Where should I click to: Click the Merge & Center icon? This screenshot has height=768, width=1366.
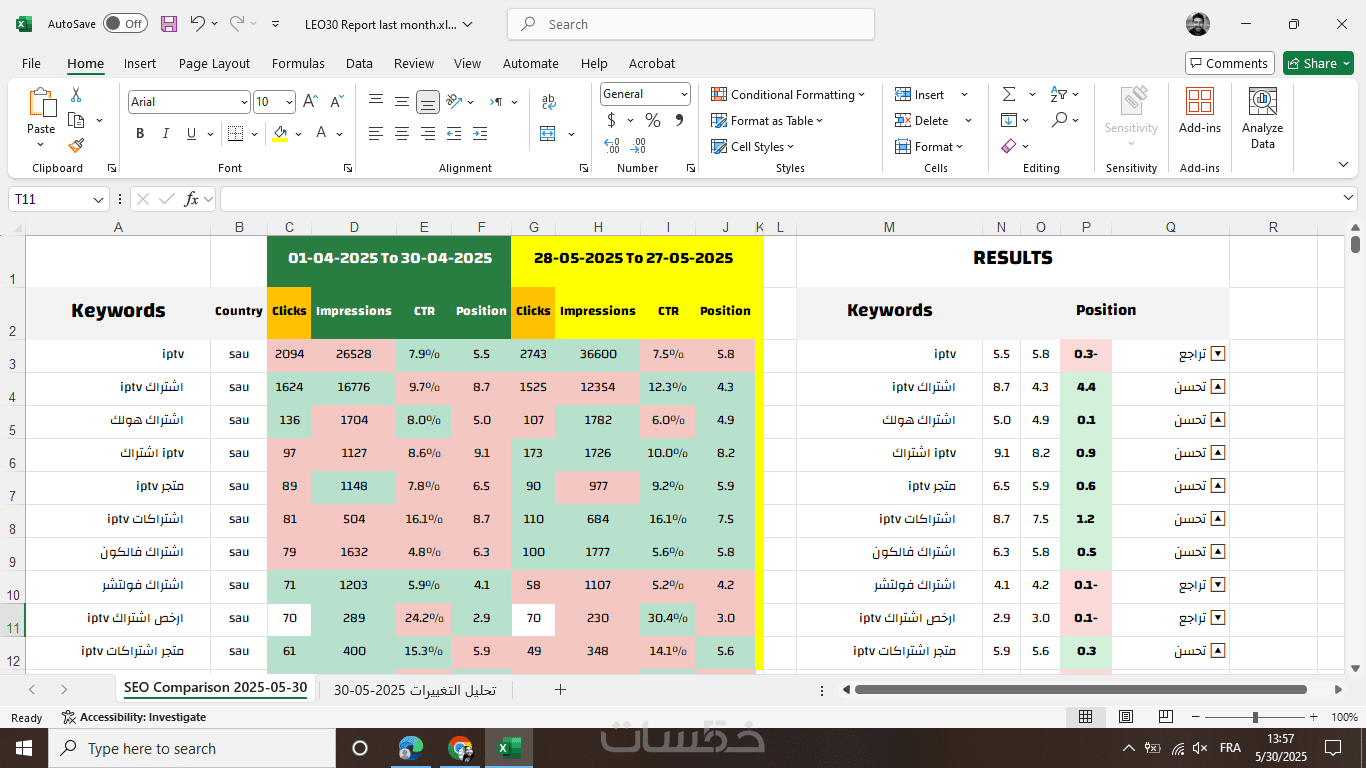(548, 133)
